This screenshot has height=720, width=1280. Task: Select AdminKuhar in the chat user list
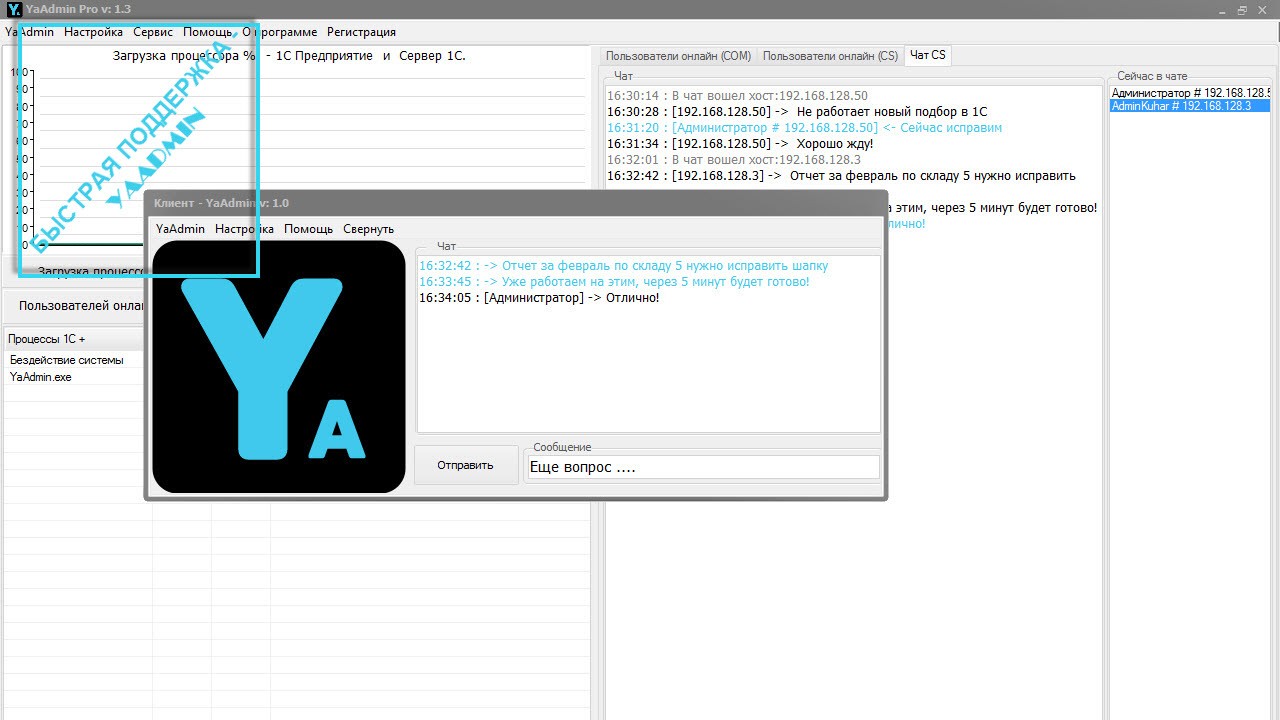1180,106
